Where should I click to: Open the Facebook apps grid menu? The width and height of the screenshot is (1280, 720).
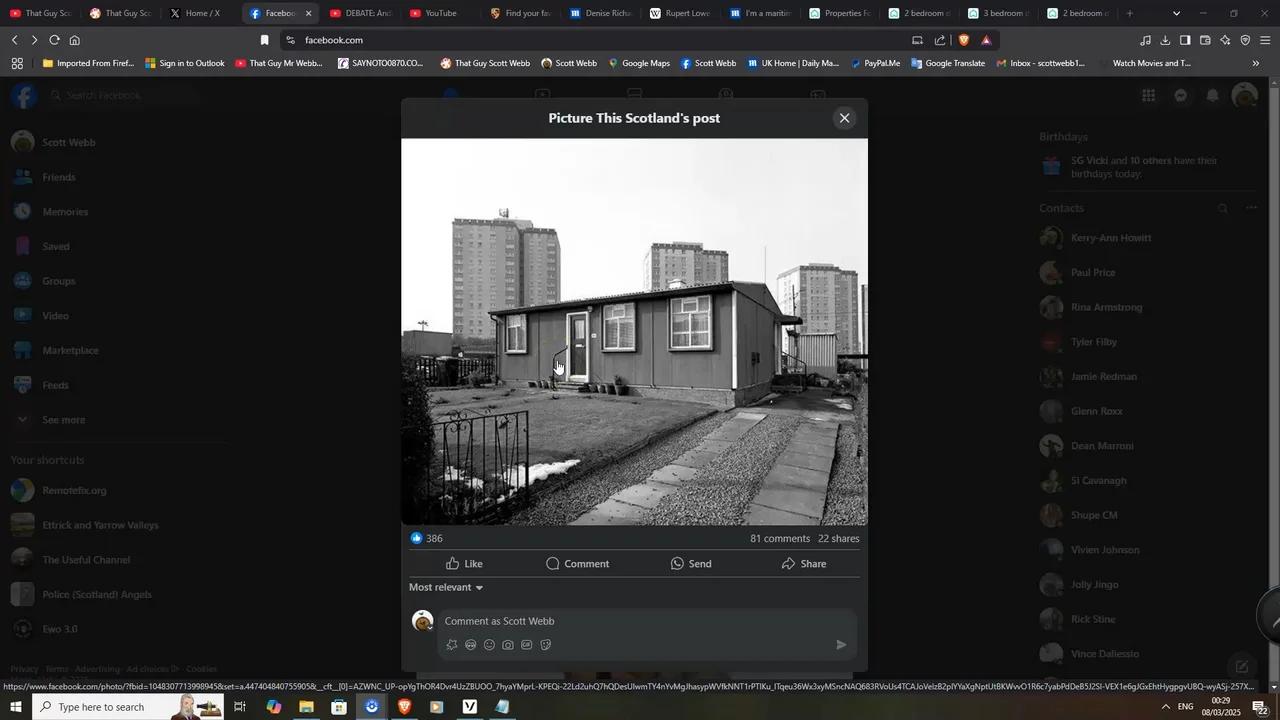tap(1148, 95)
